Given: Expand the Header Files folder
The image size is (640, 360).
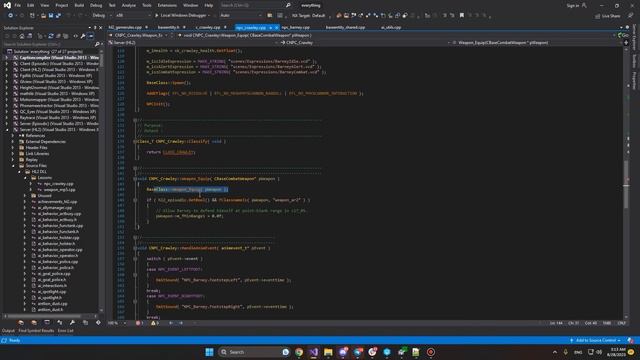Looking at the screenshot, I should tap(13, 148).
